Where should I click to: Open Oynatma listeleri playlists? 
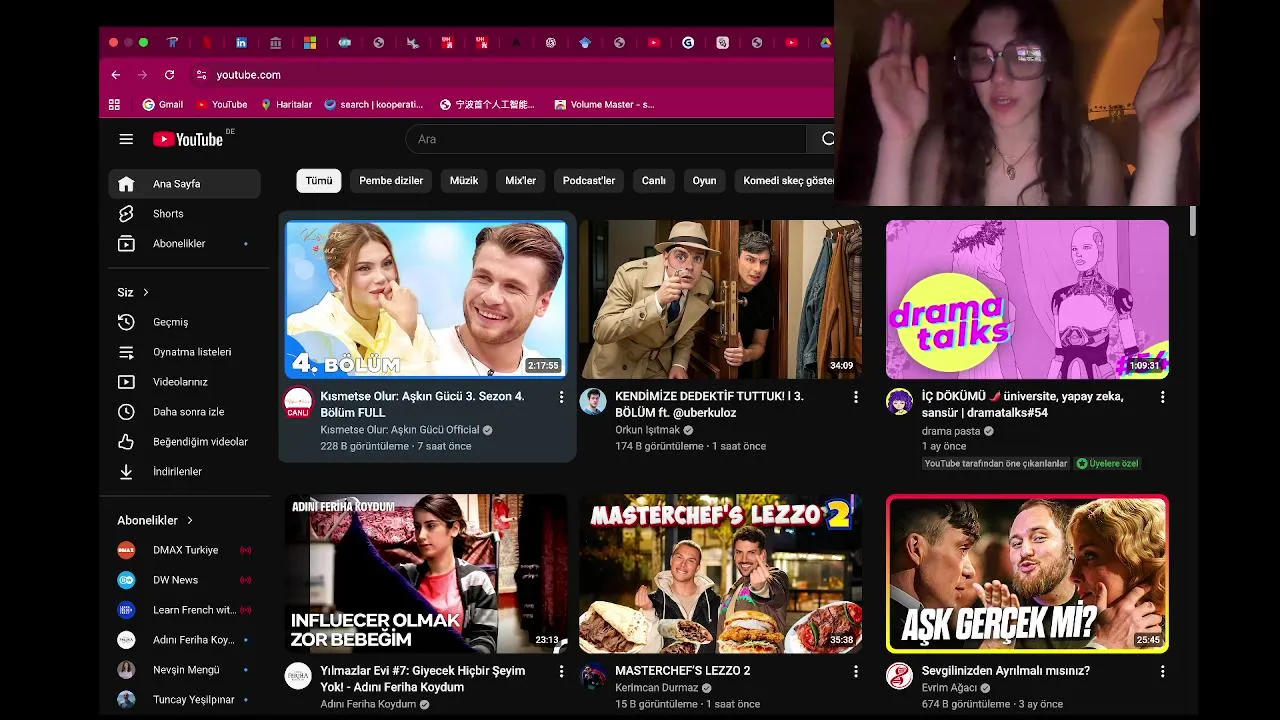[x=185, y=352]
